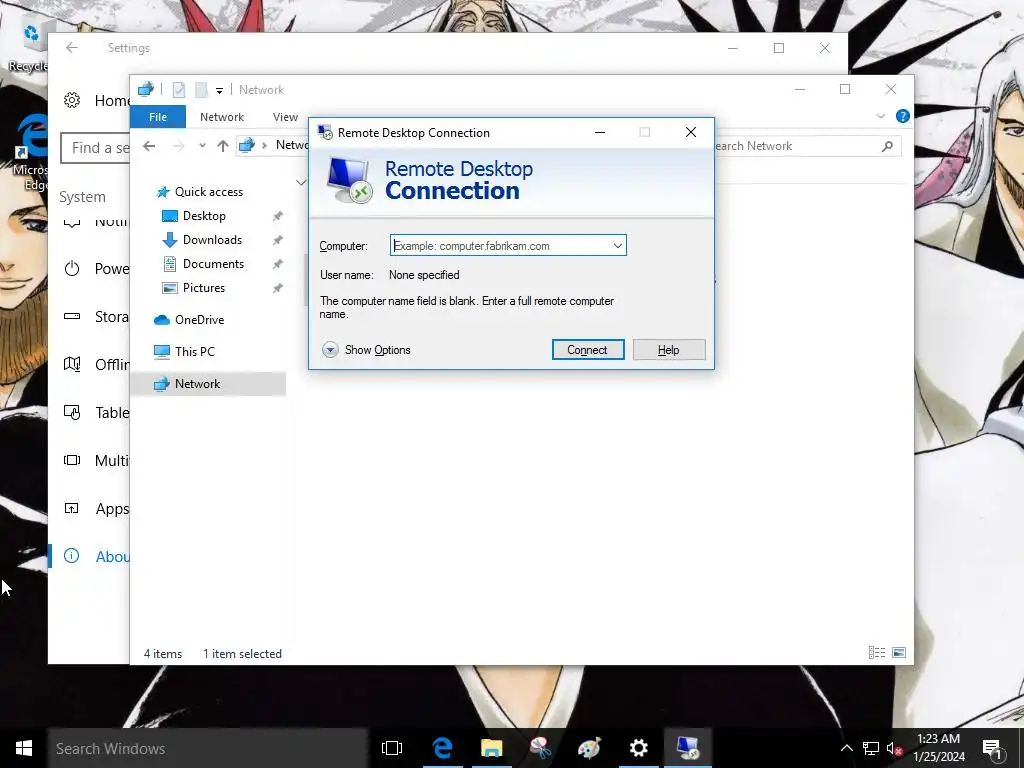Click the pin icon beside Pictures
Image resolution: width=1024 pixels, height=768 pixels.
[x=278, y=288]
